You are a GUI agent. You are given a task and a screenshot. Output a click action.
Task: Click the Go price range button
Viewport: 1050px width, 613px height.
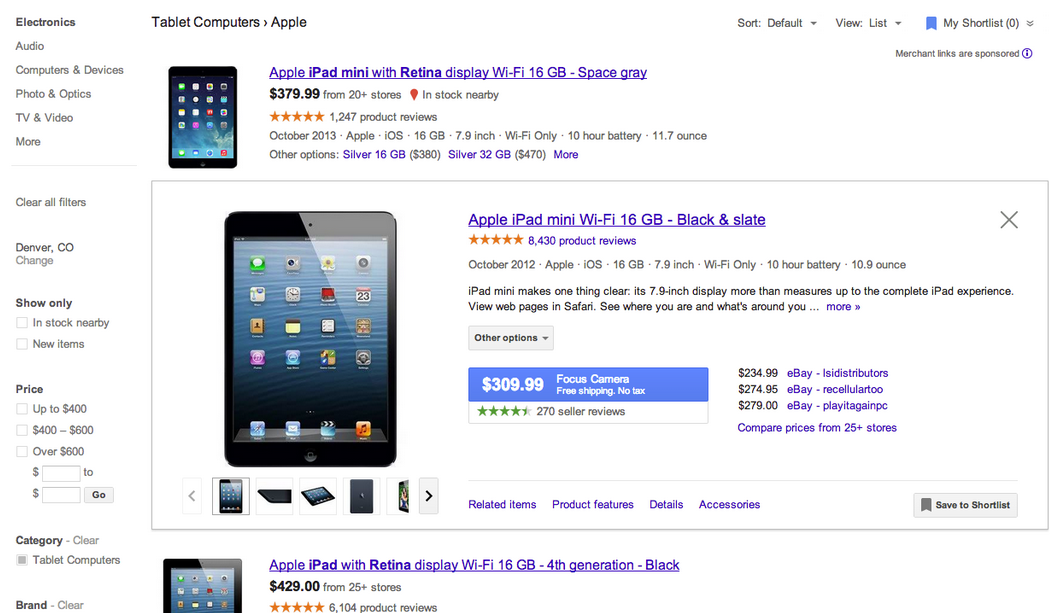(x=99, y=495)
